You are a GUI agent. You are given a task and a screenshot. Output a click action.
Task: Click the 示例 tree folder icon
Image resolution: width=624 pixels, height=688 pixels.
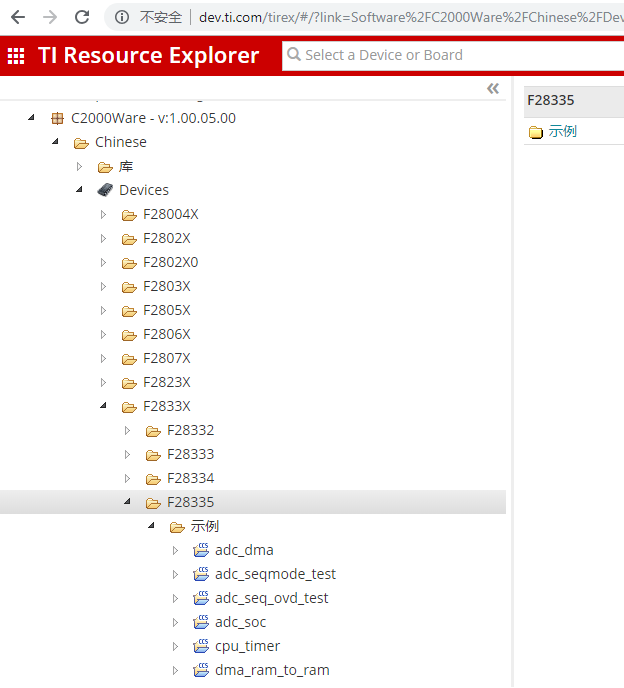tap(177, 527)
